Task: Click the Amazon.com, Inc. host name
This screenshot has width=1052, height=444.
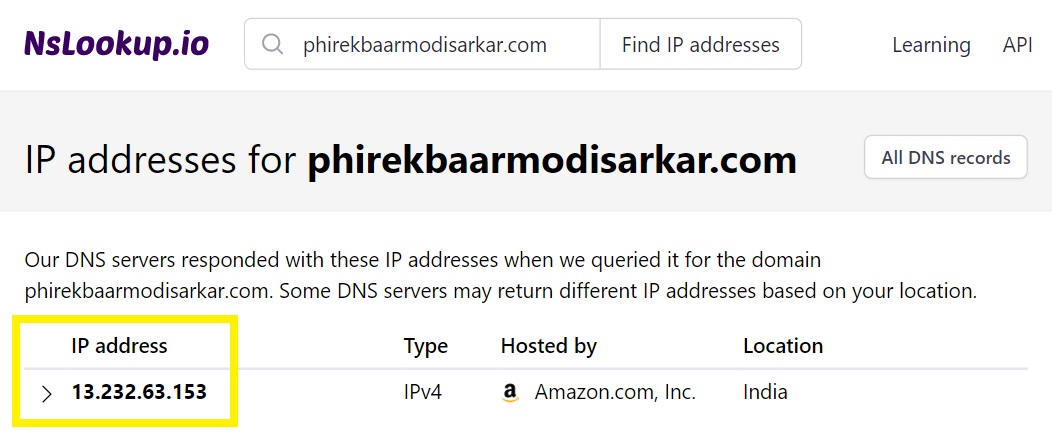Action: pos(615,392)
